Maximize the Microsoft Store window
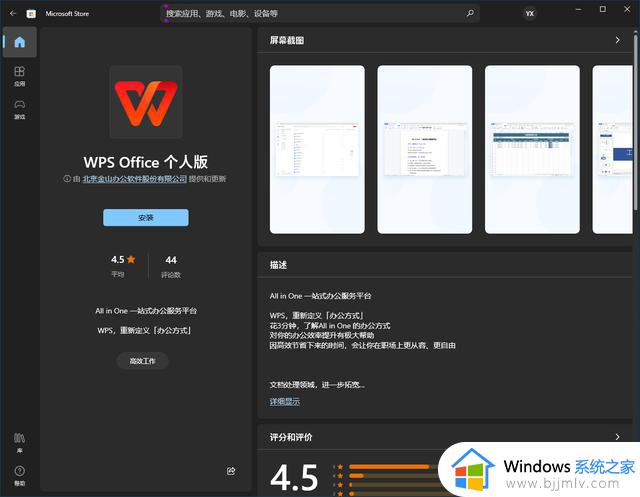This screenshot has width=640, height=497. coord(603,9)
